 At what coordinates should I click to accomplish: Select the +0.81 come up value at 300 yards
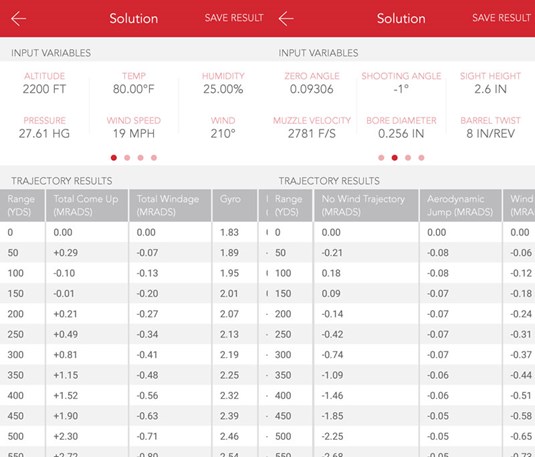(66, 355)
